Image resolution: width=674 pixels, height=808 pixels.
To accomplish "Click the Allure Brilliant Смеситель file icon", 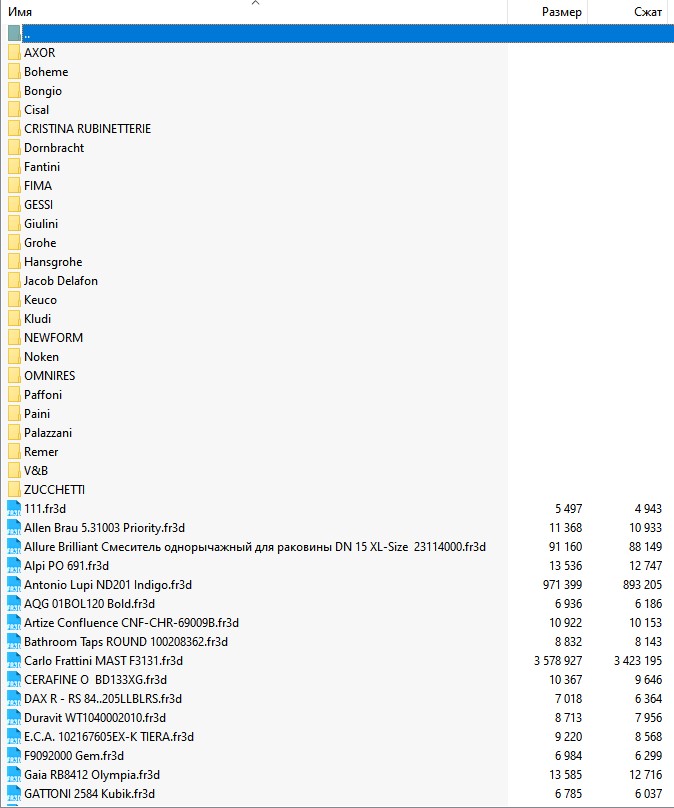I will (x=14, y=547).
